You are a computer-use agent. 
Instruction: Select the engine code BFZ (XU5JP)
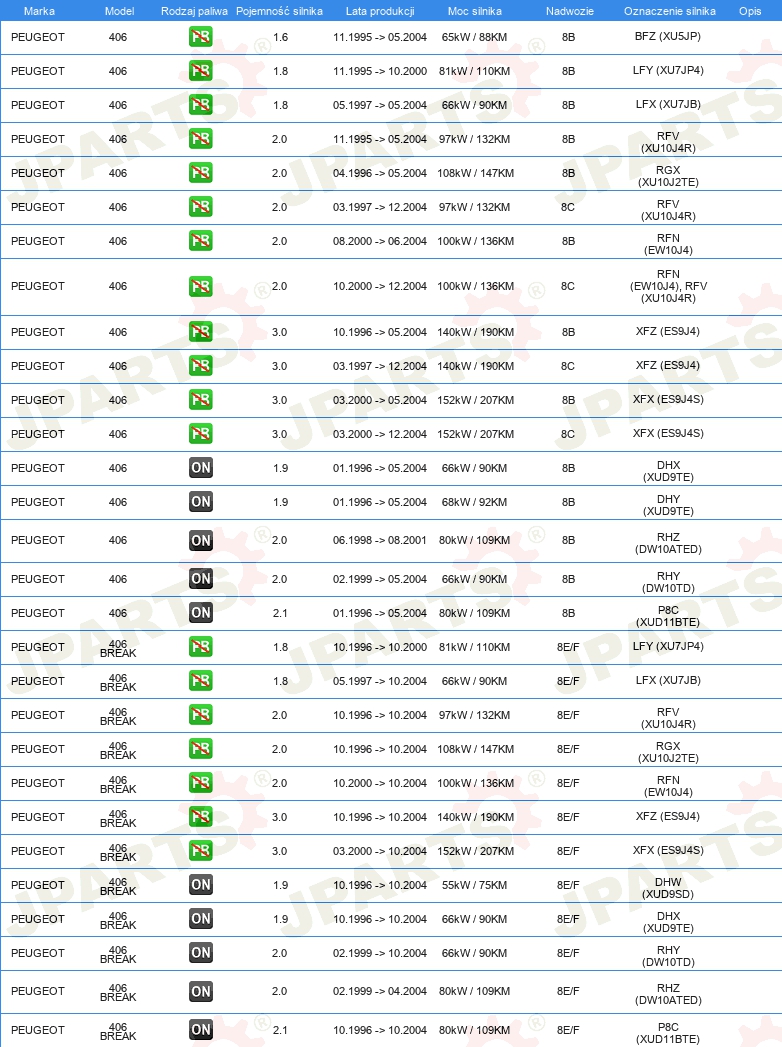pyautogui.click(x=668, y=36)
